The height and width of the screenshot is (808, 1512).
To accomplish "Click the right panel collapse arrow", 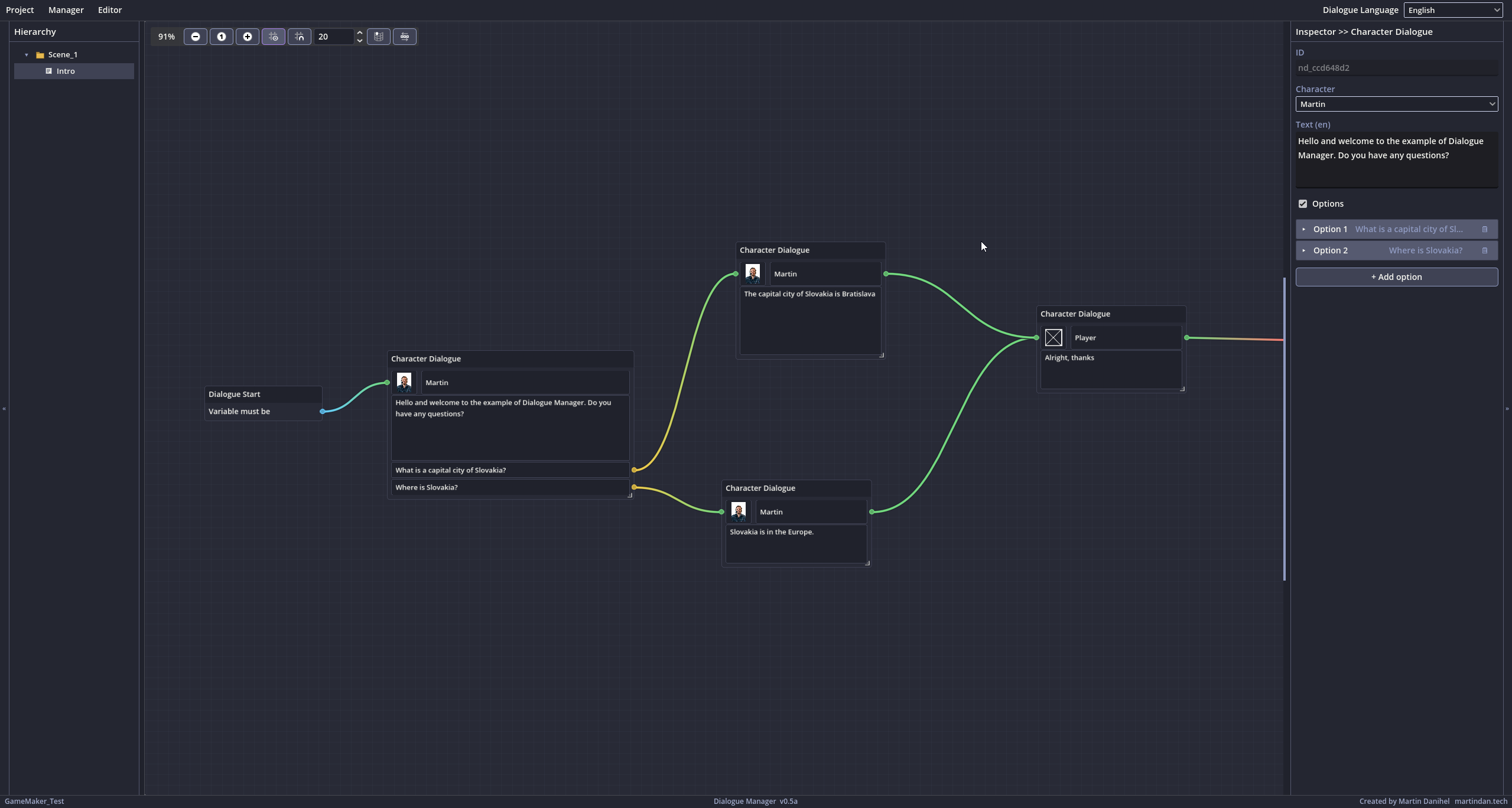I will coord(1507,409).
